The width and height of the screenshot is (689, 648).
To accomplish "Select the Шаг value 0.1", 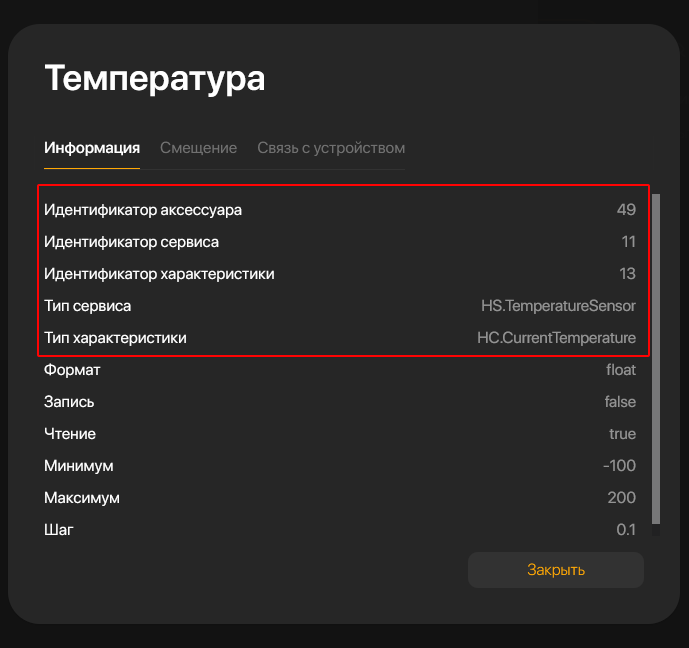I will [x=626, y=530].
